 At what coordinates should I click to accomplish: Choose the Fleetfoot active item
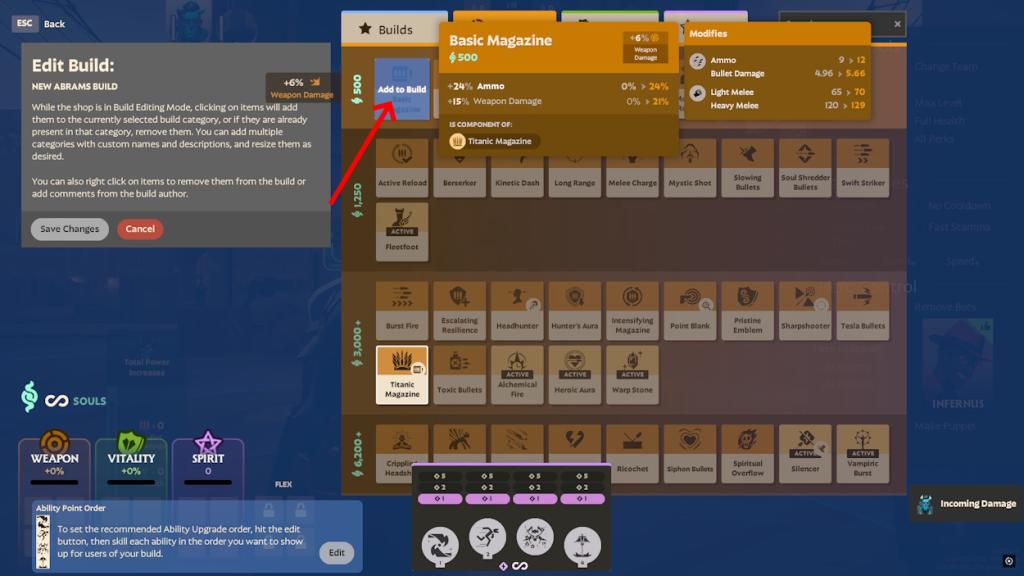(402, 231)
